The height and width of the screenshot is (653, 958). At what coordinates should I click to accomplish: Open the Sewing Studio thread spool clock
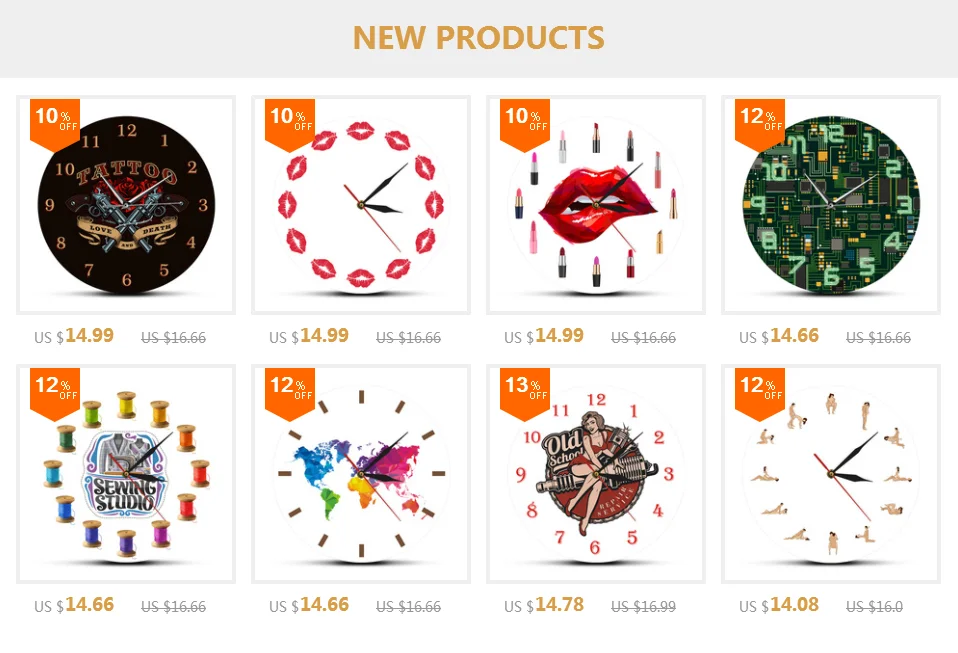tap(126, 474)
